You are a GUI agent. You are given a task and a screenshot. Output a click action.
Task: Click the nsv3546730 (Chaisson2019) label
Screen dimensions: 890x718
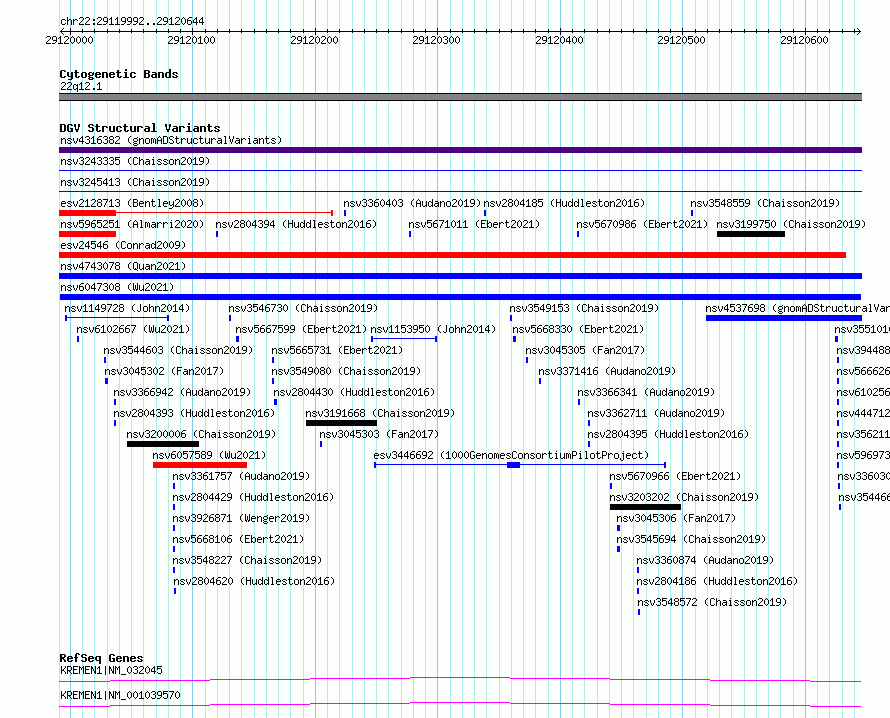tap(303, 308)
